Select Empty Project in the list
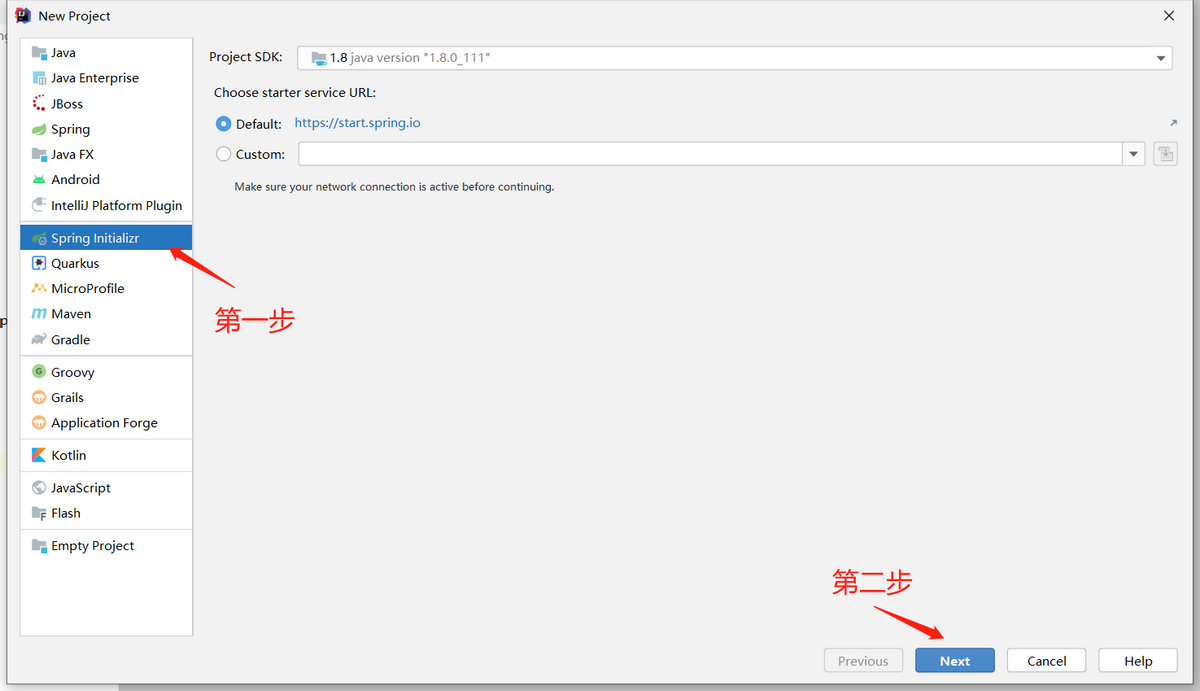This screenshot has height=691, width=1200. point(106,546)
